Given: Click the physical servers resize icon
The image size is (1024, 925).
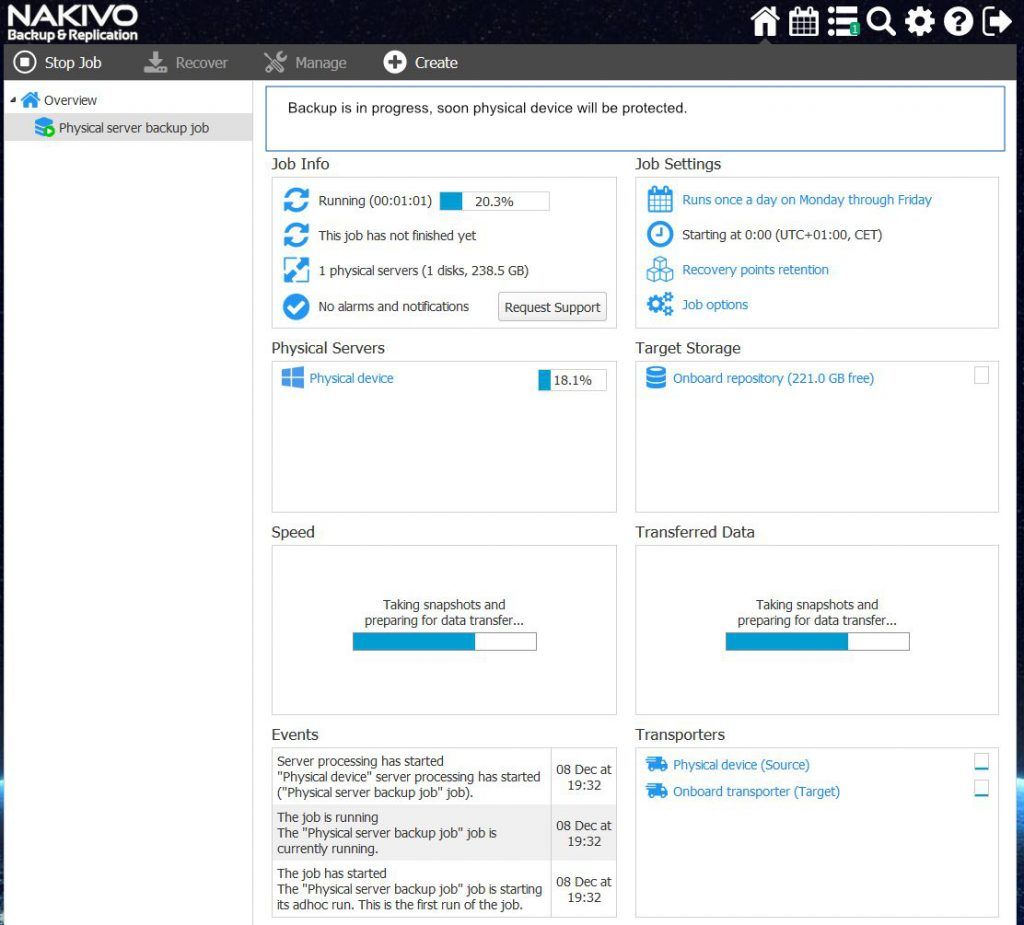Looking at the screenshot, I should pyautogui.click(x=296, y=270).
